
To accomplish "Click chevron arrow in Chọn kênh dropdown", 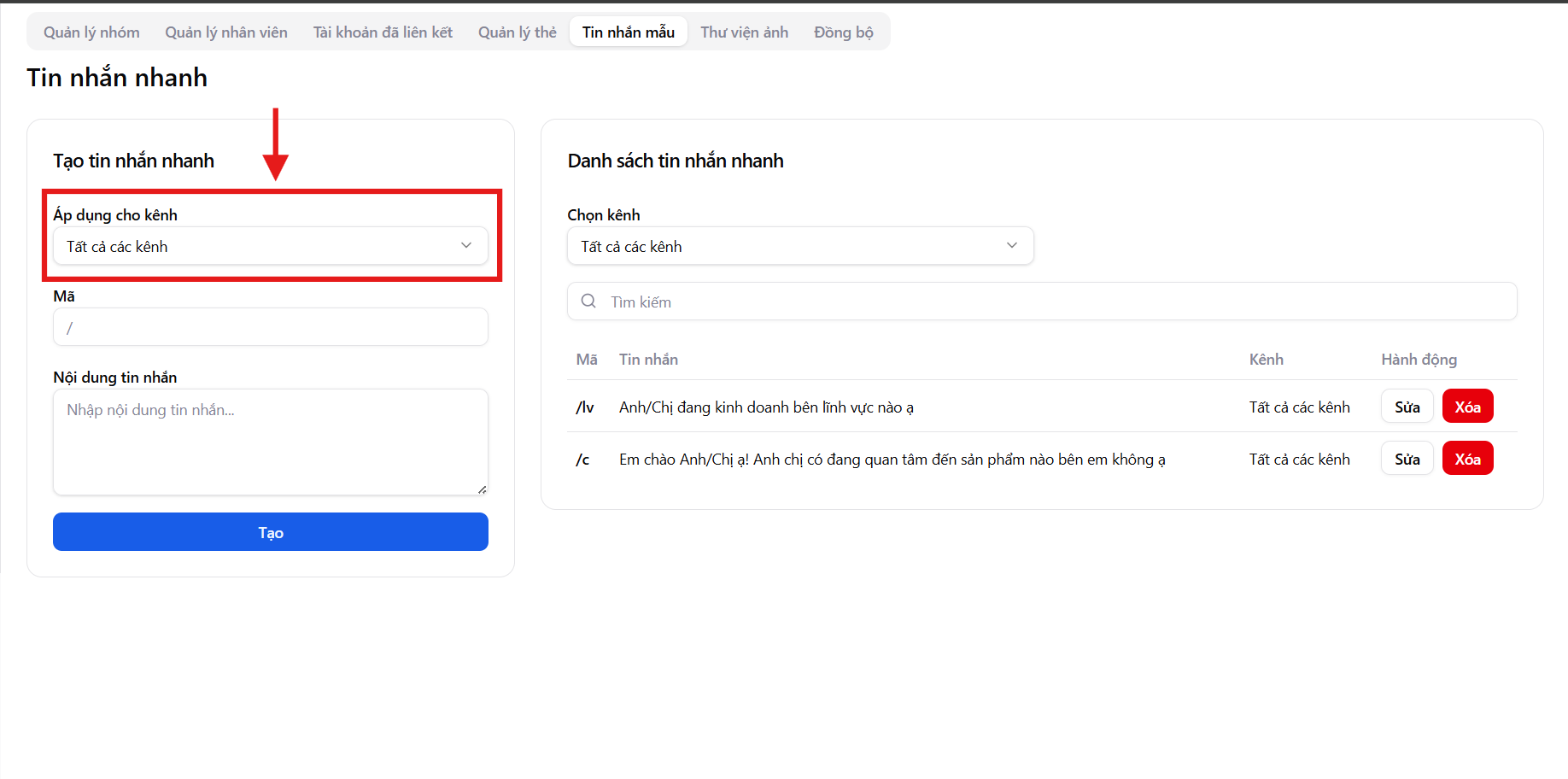I will point(1011,246).
